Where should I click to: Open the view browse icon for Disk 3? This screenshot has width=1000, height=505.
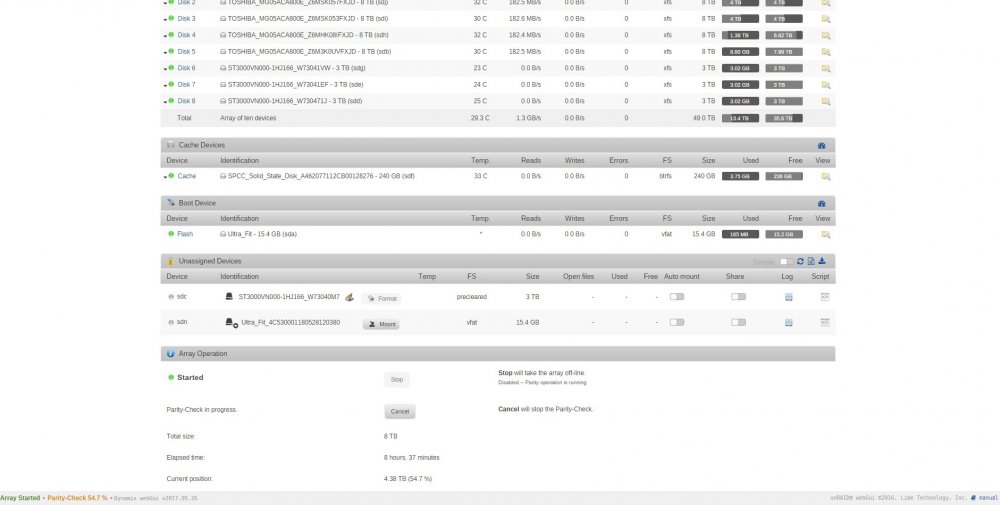(825, 19)
